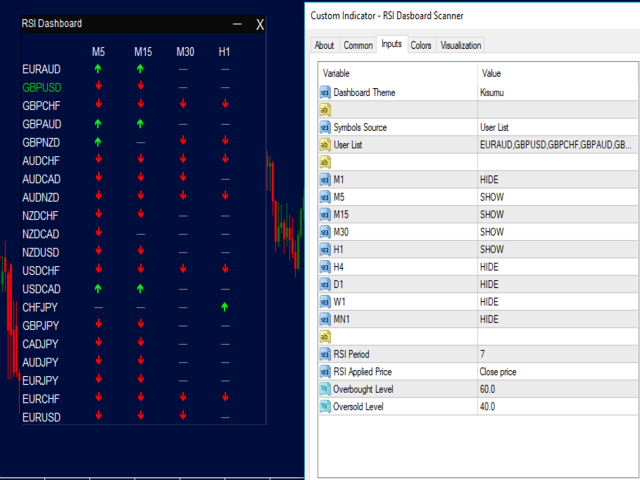Open the About tab
This screenshot has width=640, height=480.
click(324, 45)
